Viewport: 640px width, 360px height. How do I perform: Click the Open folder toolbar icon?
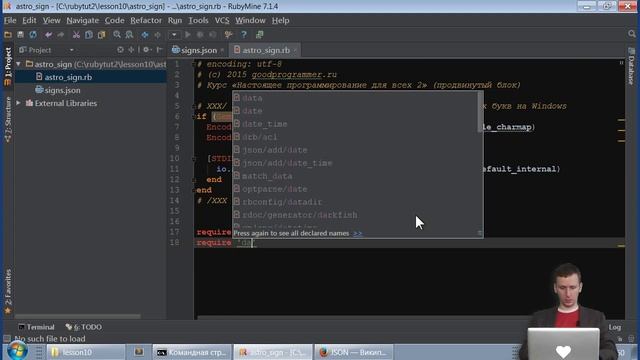(8, 35)
